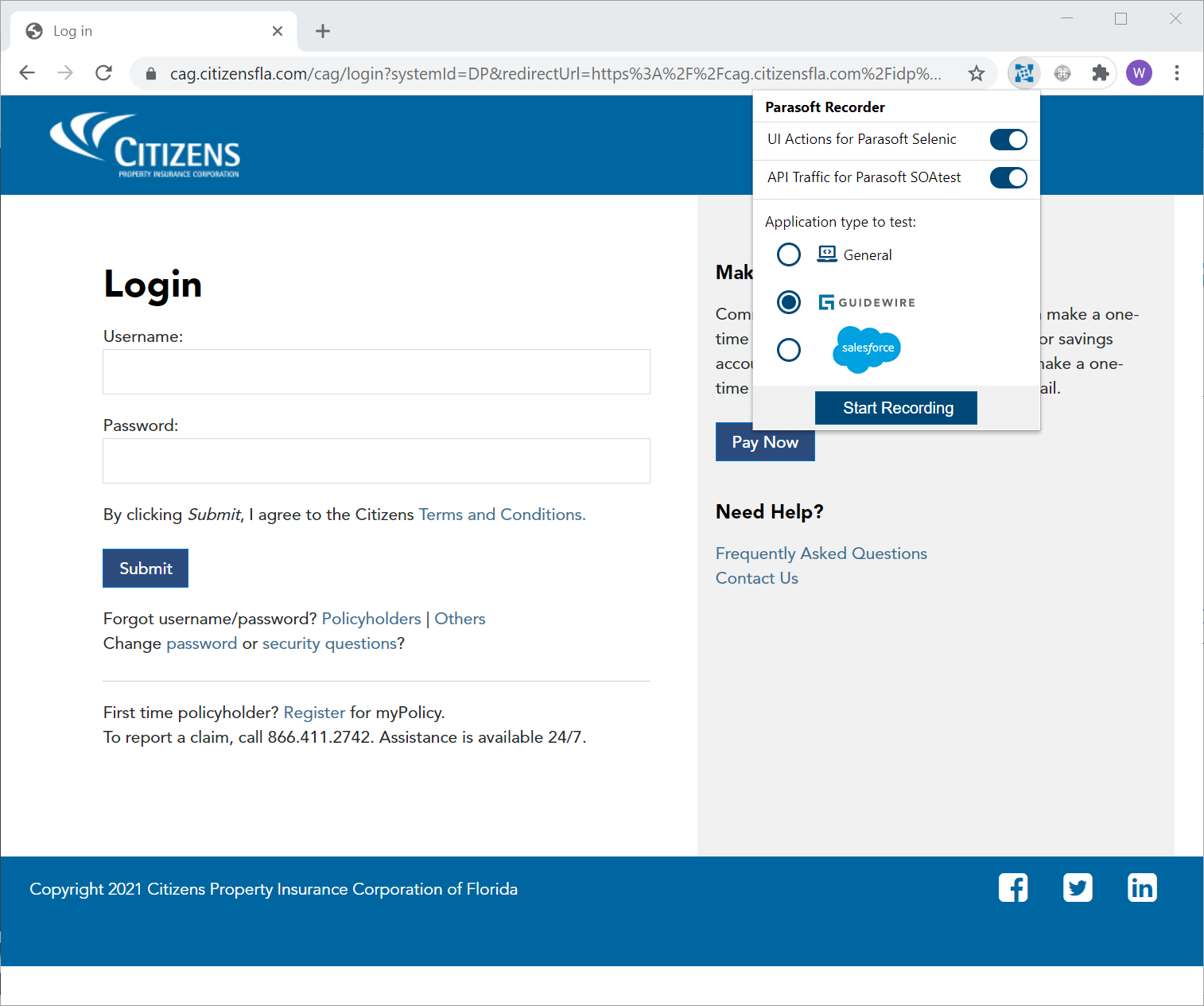Open the Register for myPolicy link

(x=314, y=713)
